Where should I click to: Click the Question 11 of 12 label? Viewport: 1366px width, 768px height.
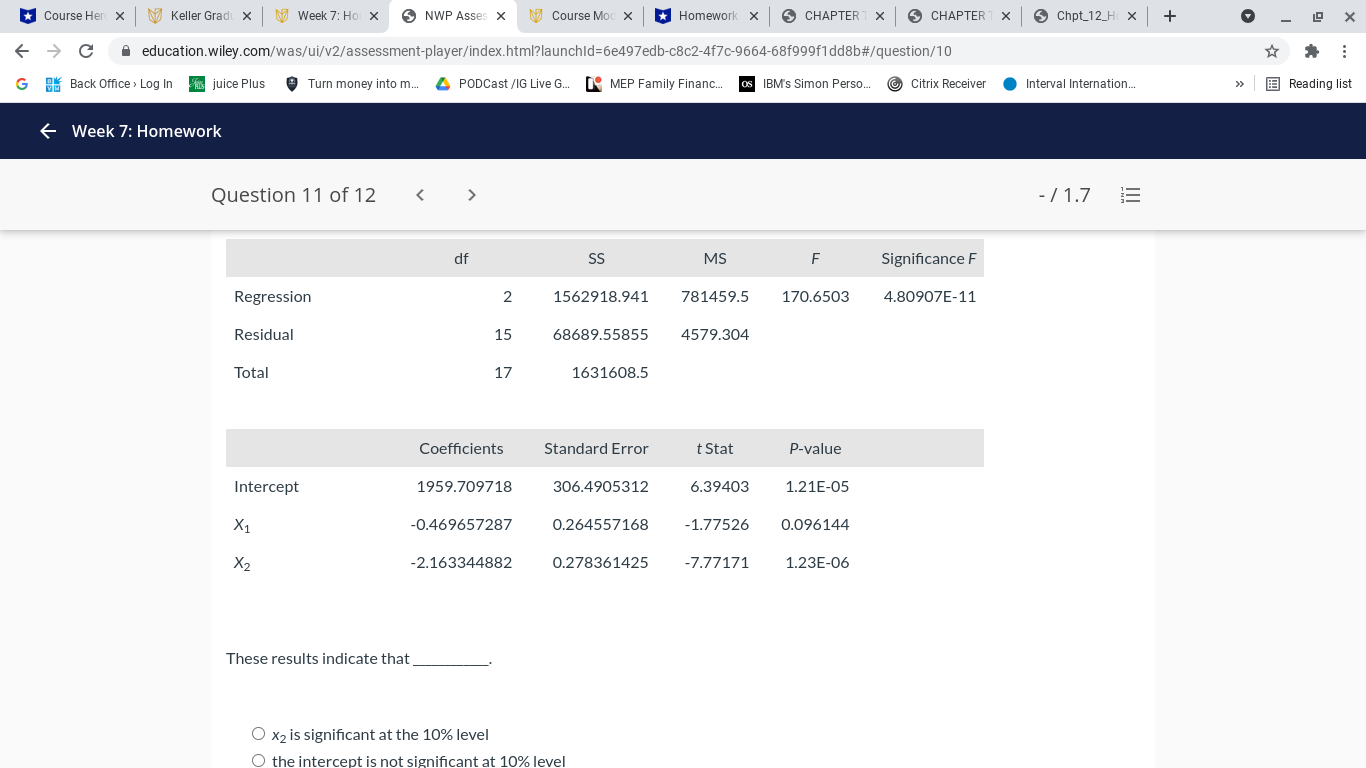click(293, 195)
